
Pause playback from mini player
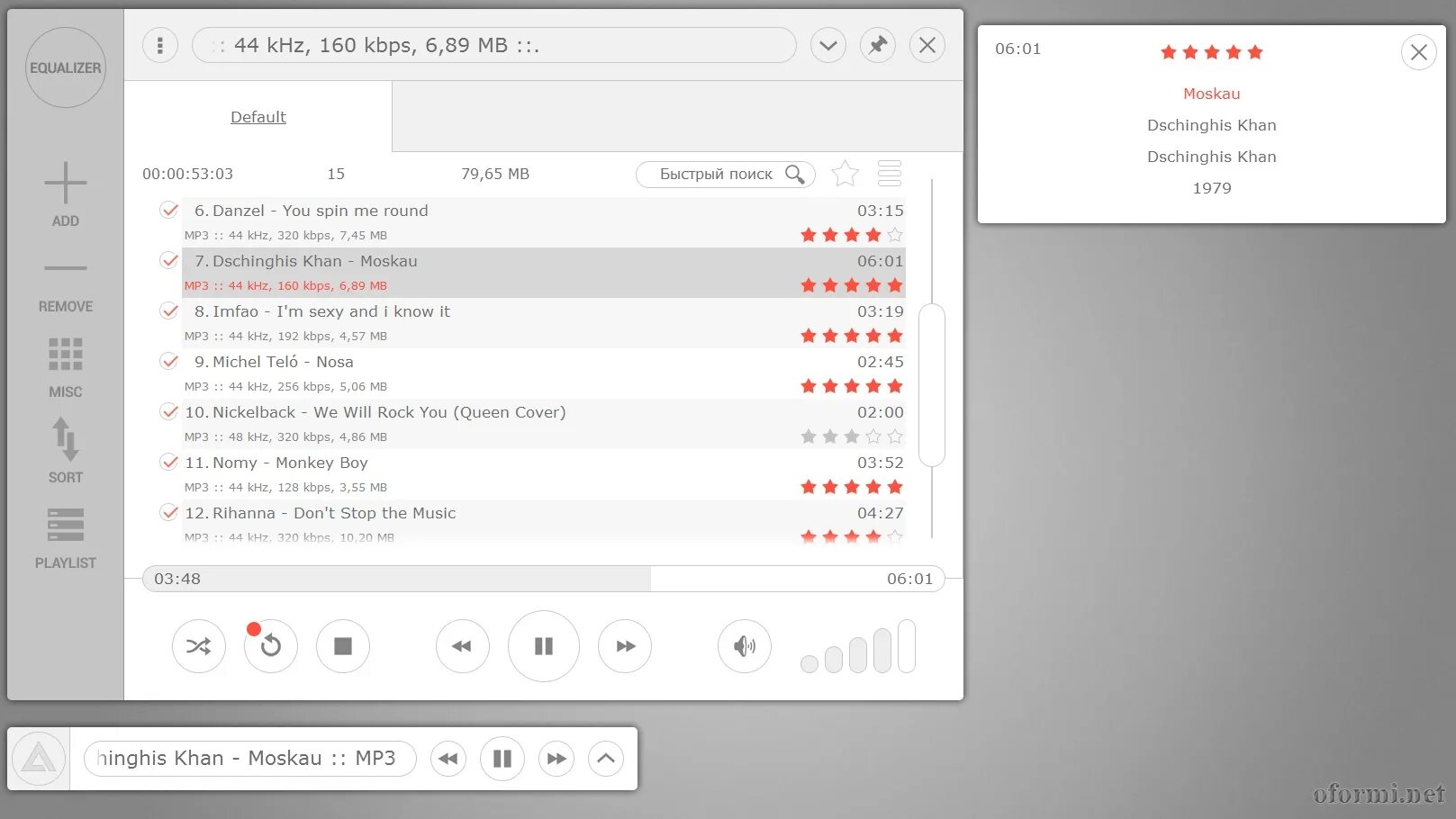click(x=502, y=759)
